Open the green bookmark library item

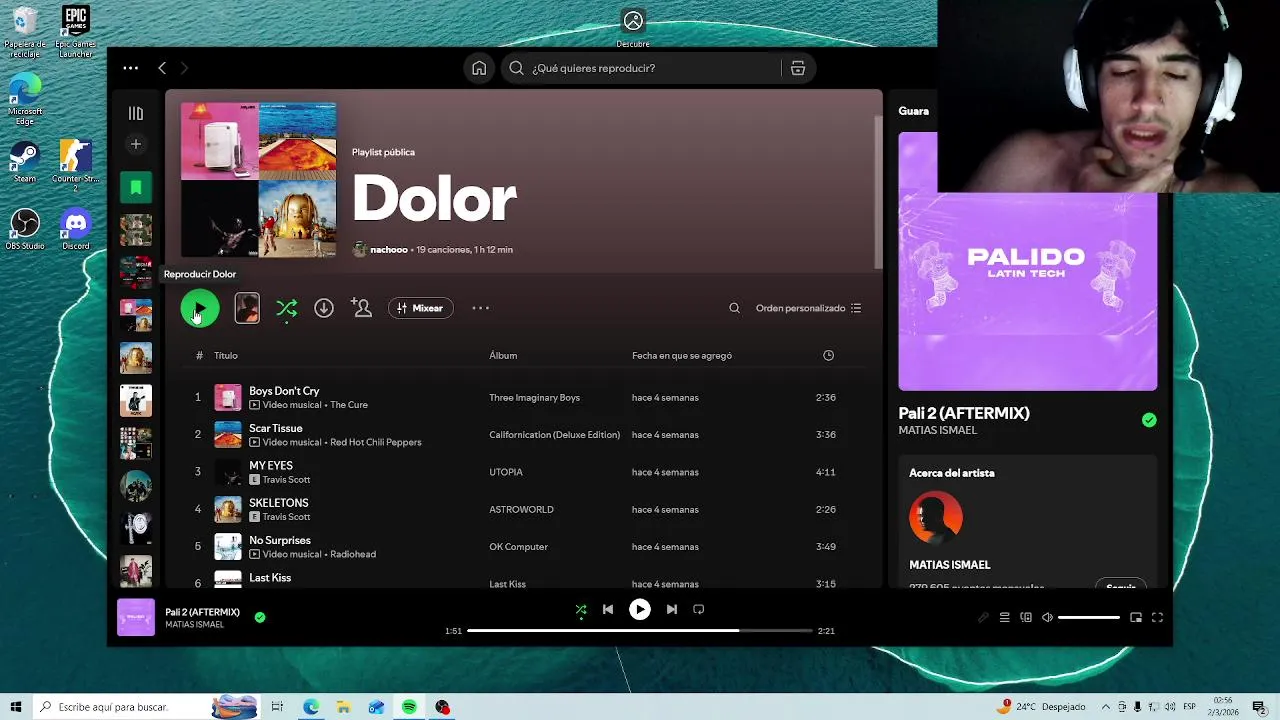pyautogui.click(x=136, y=187)
